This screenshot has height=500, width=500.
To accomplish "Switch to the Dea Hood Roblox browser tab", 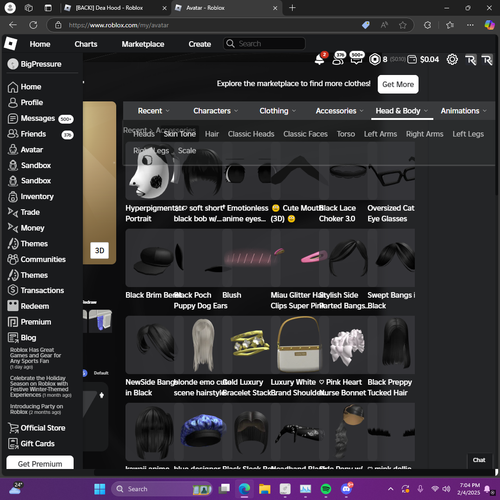I will pyautogui.click(x=114, y=8).
